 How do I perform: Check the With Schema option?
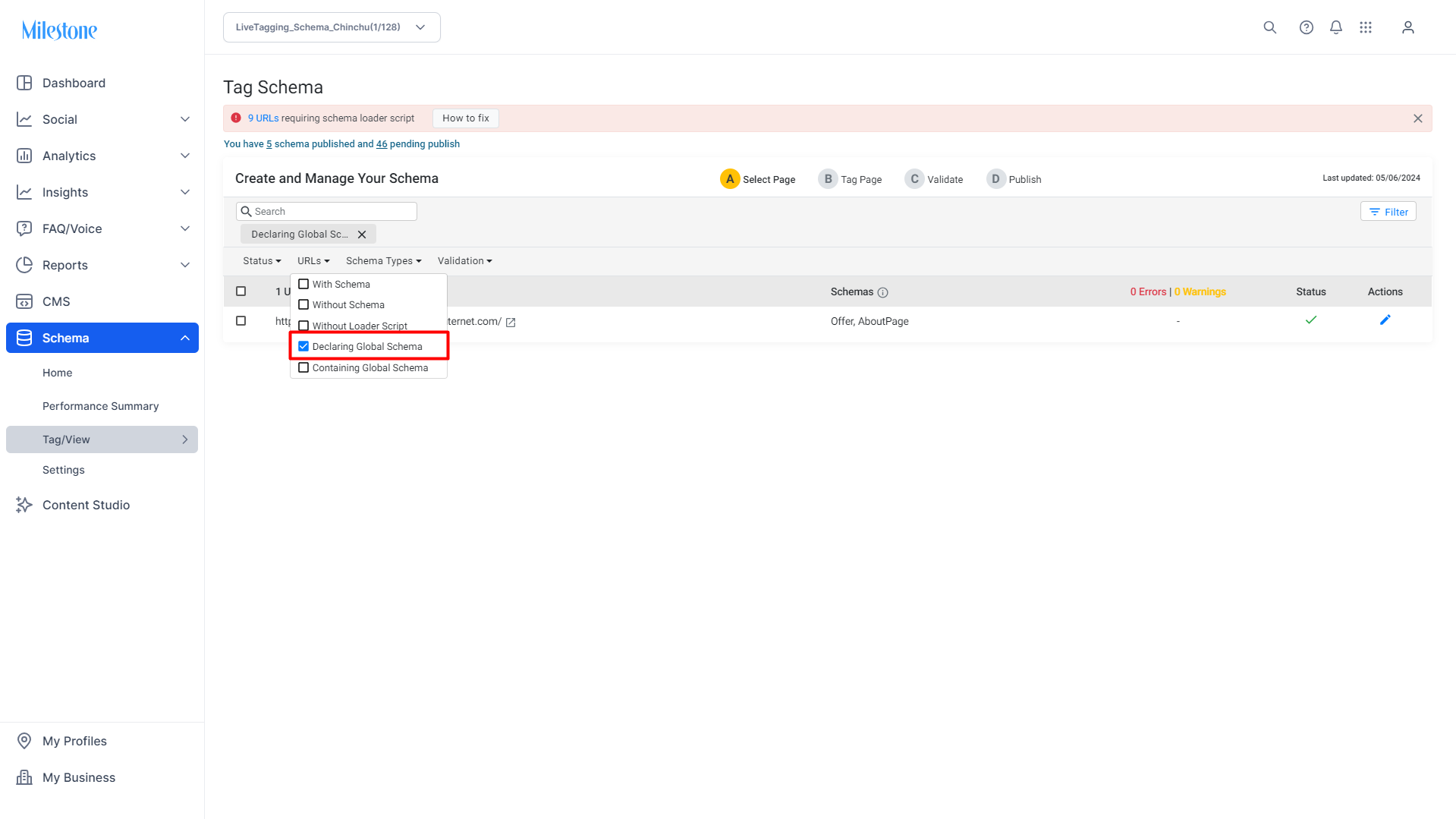click(x=303, y=284)
